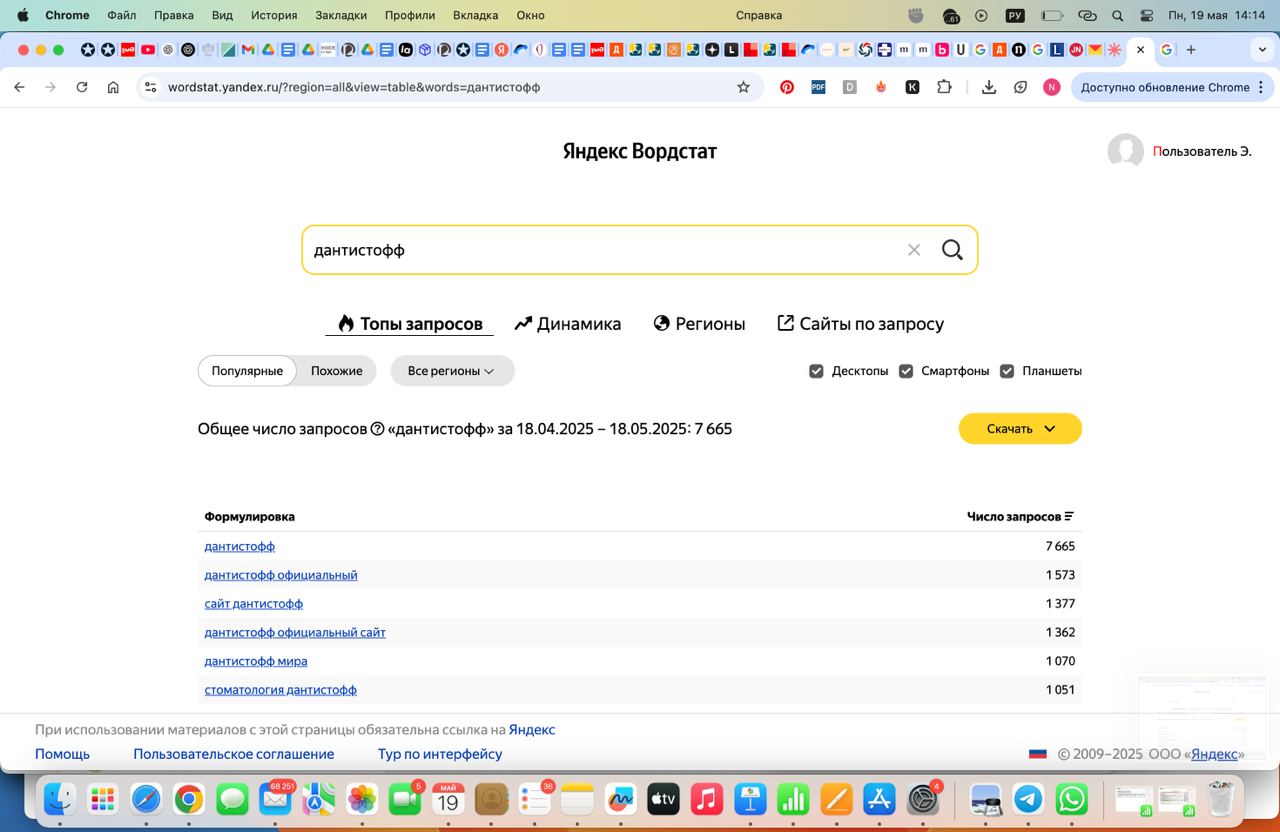
Task: Open the Сайты по запросу tab
Action: (x=861, y=324)
